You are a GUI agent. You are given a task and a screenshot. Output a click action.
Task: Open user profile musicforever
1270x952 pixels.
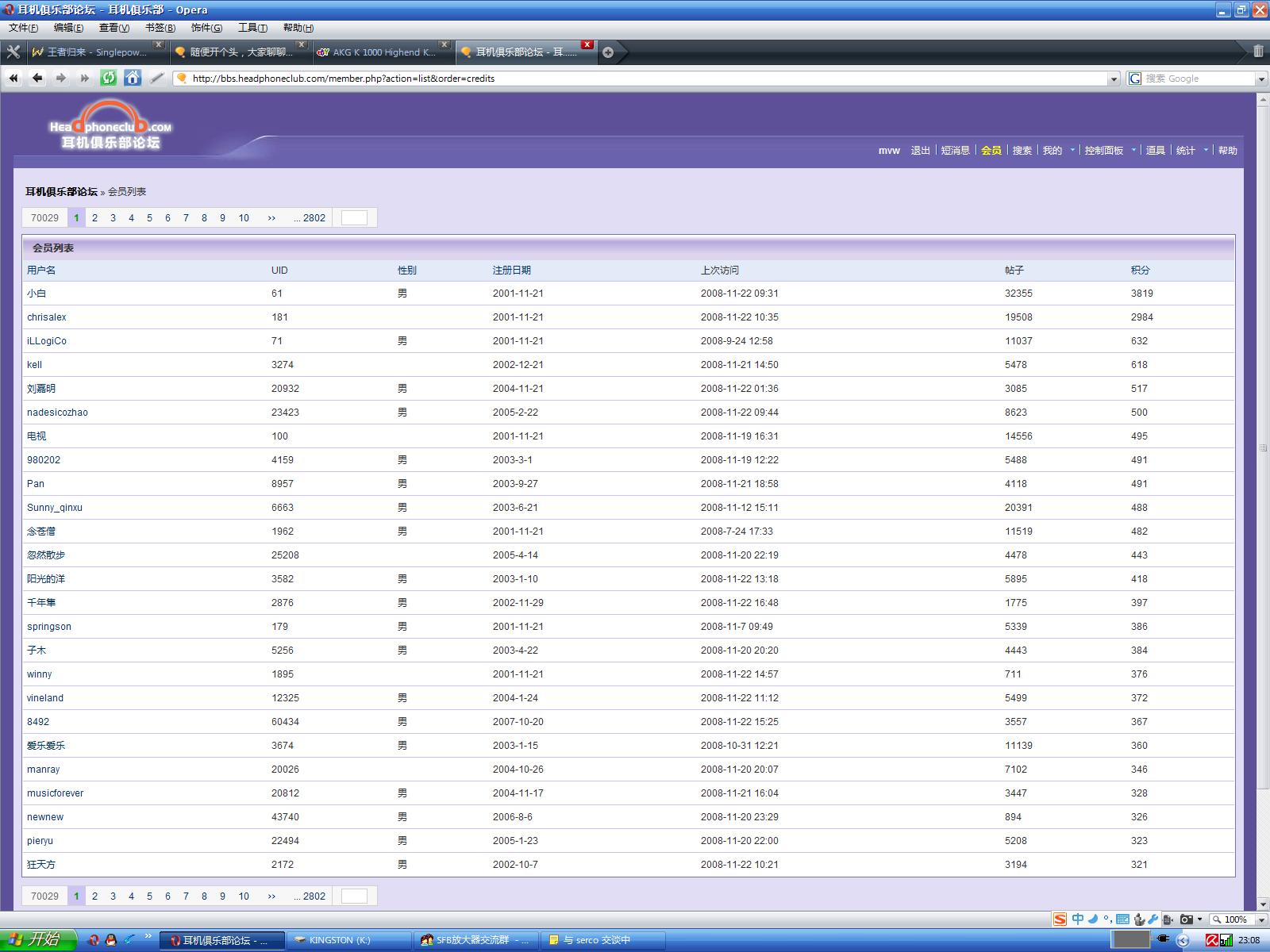(x=55, y=793)
